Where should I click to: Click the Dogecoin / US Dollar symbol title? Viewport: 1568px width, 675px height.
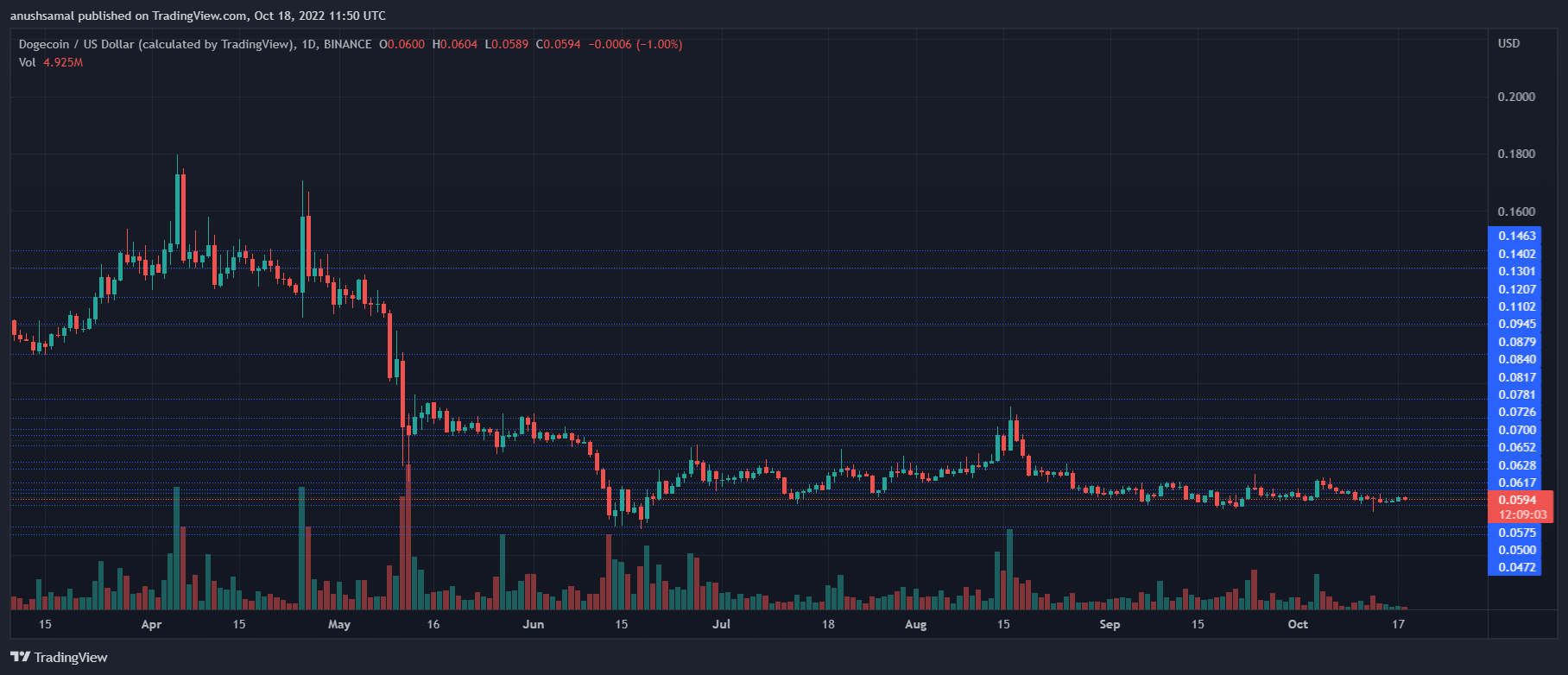tap(157, 44)
